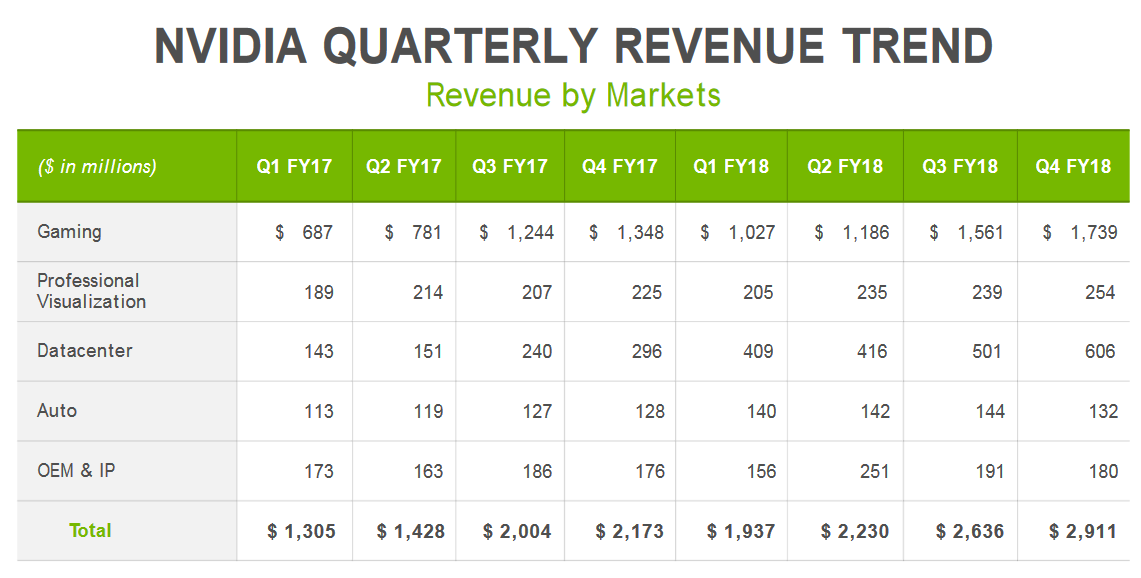Image resolution: width=1141 pixels, height=578 pixels.
Task: Click Professional Visualization value 225
Action: click(x=647, y=293)
